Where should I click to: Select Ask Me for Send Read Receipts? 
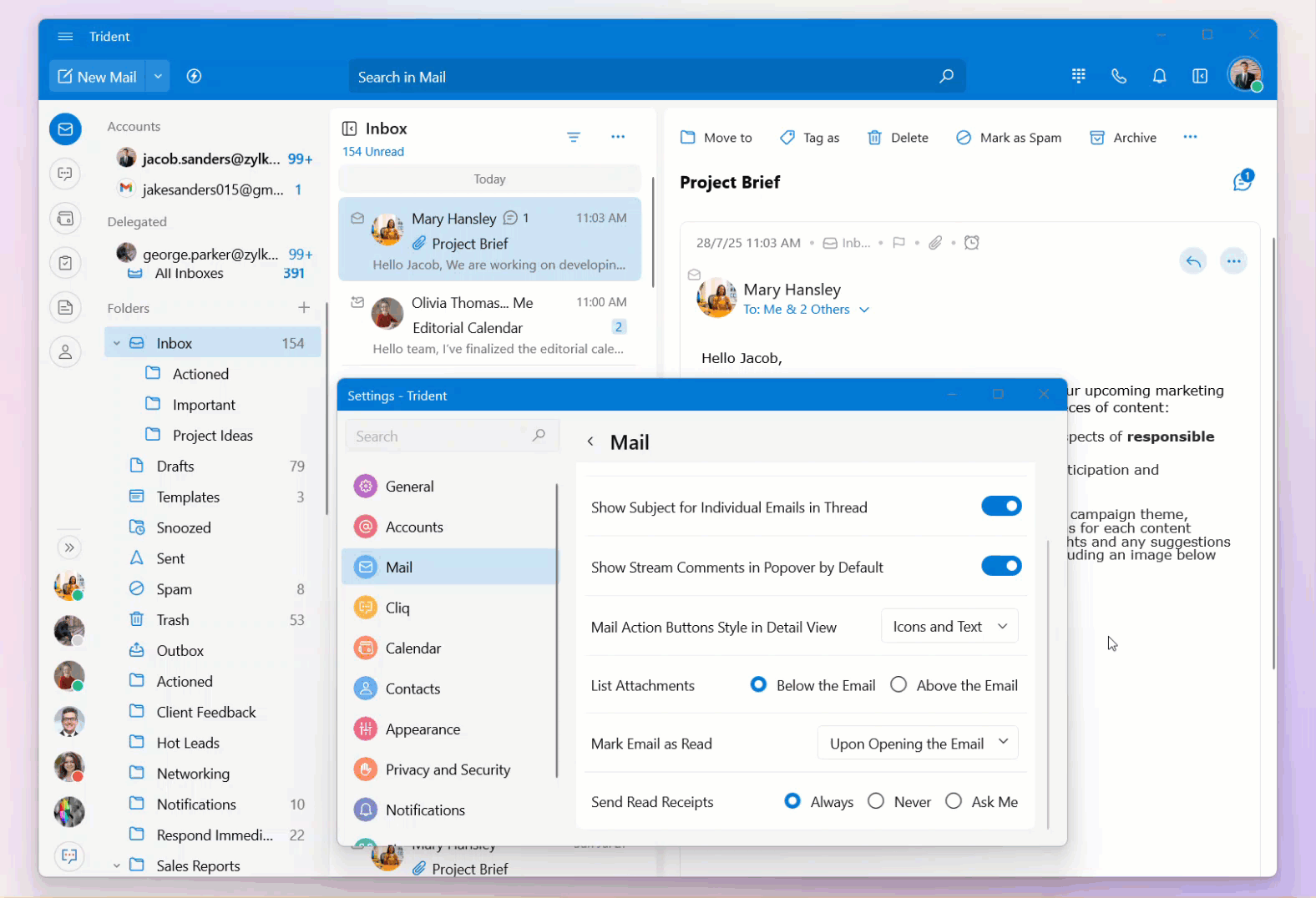coord(954,801)
